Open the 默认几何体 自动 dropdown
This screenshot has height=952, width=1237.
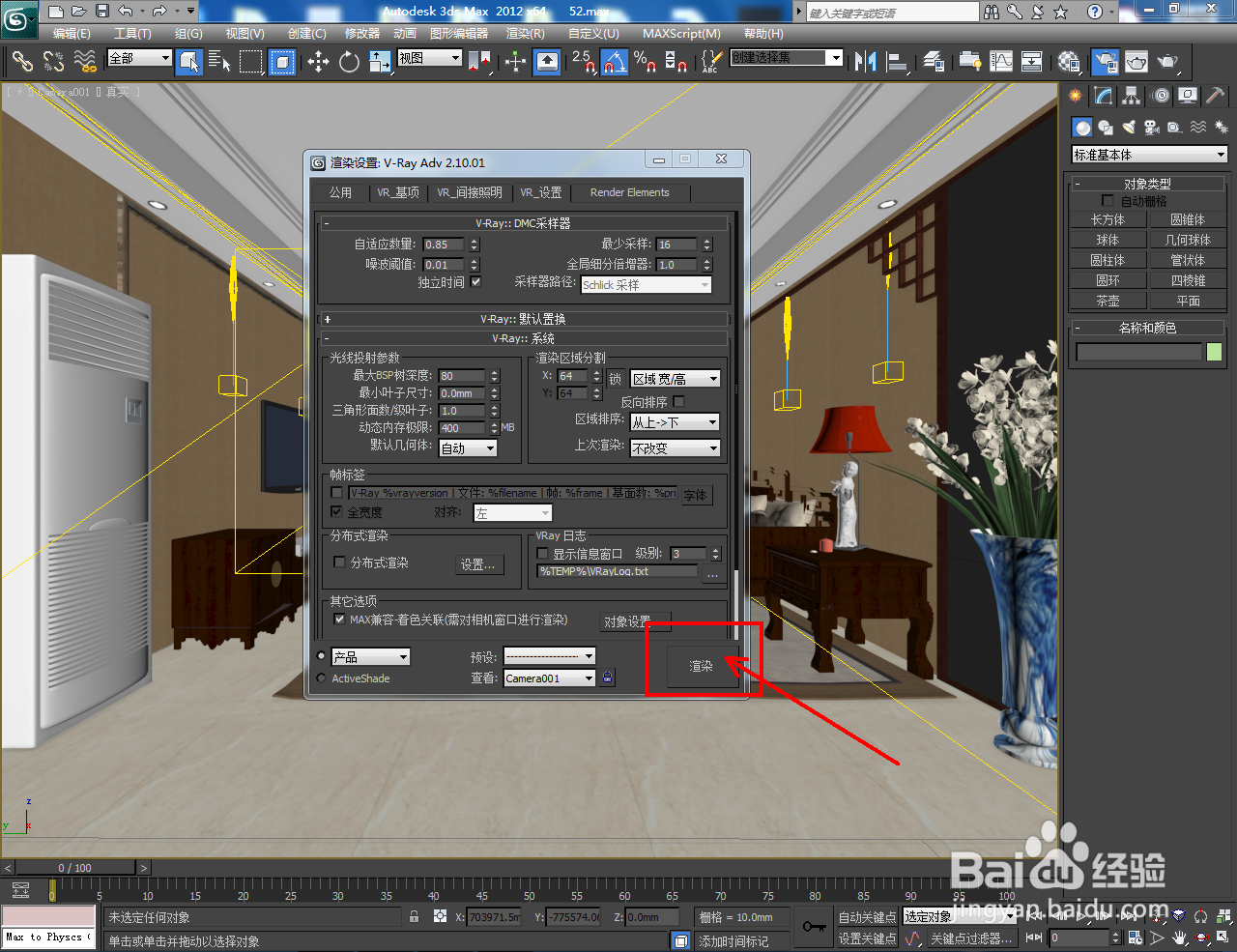coord(469,448)
